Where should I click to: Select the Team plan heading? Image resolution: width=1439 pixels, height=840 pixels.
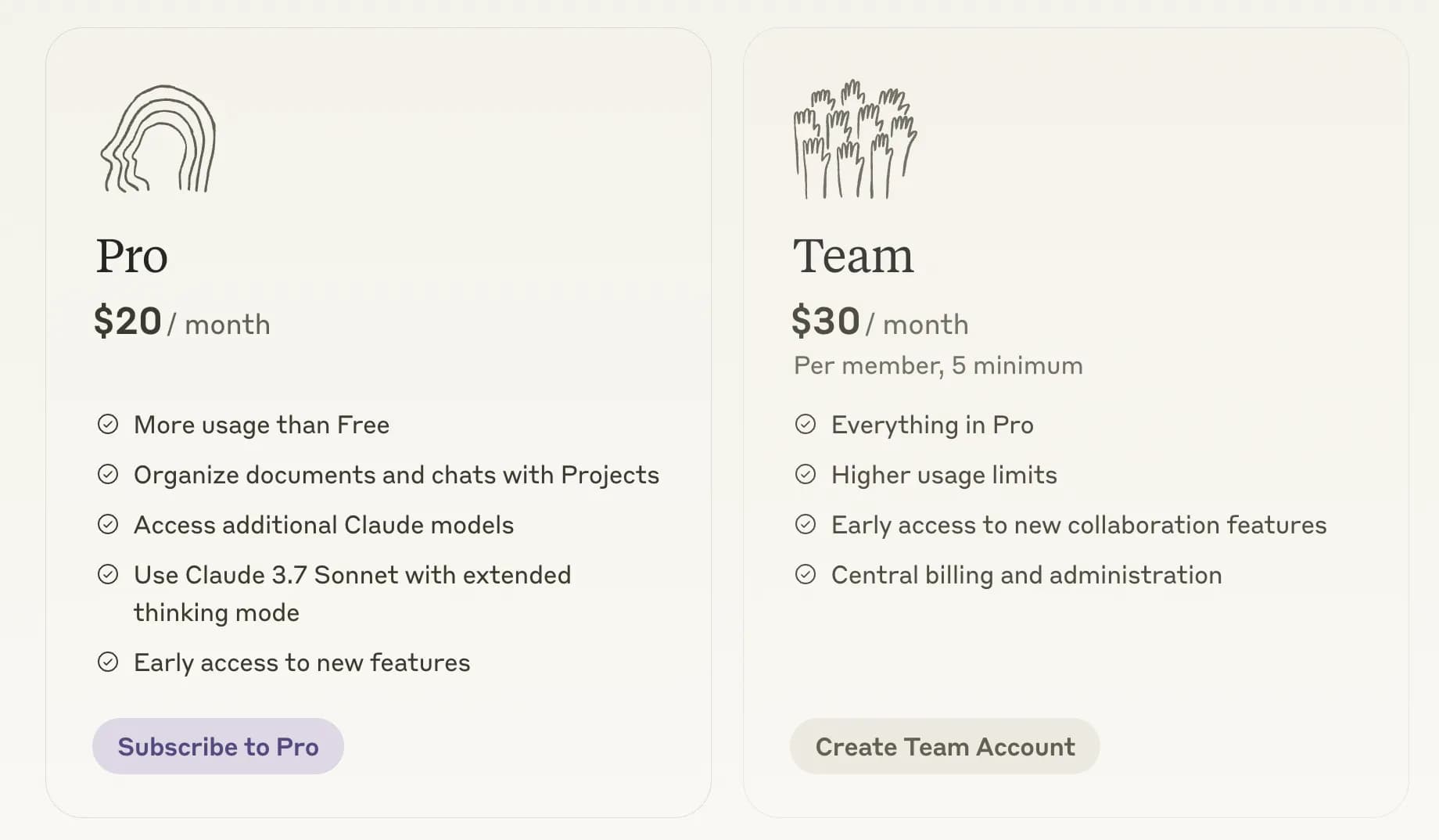(853, 256)
